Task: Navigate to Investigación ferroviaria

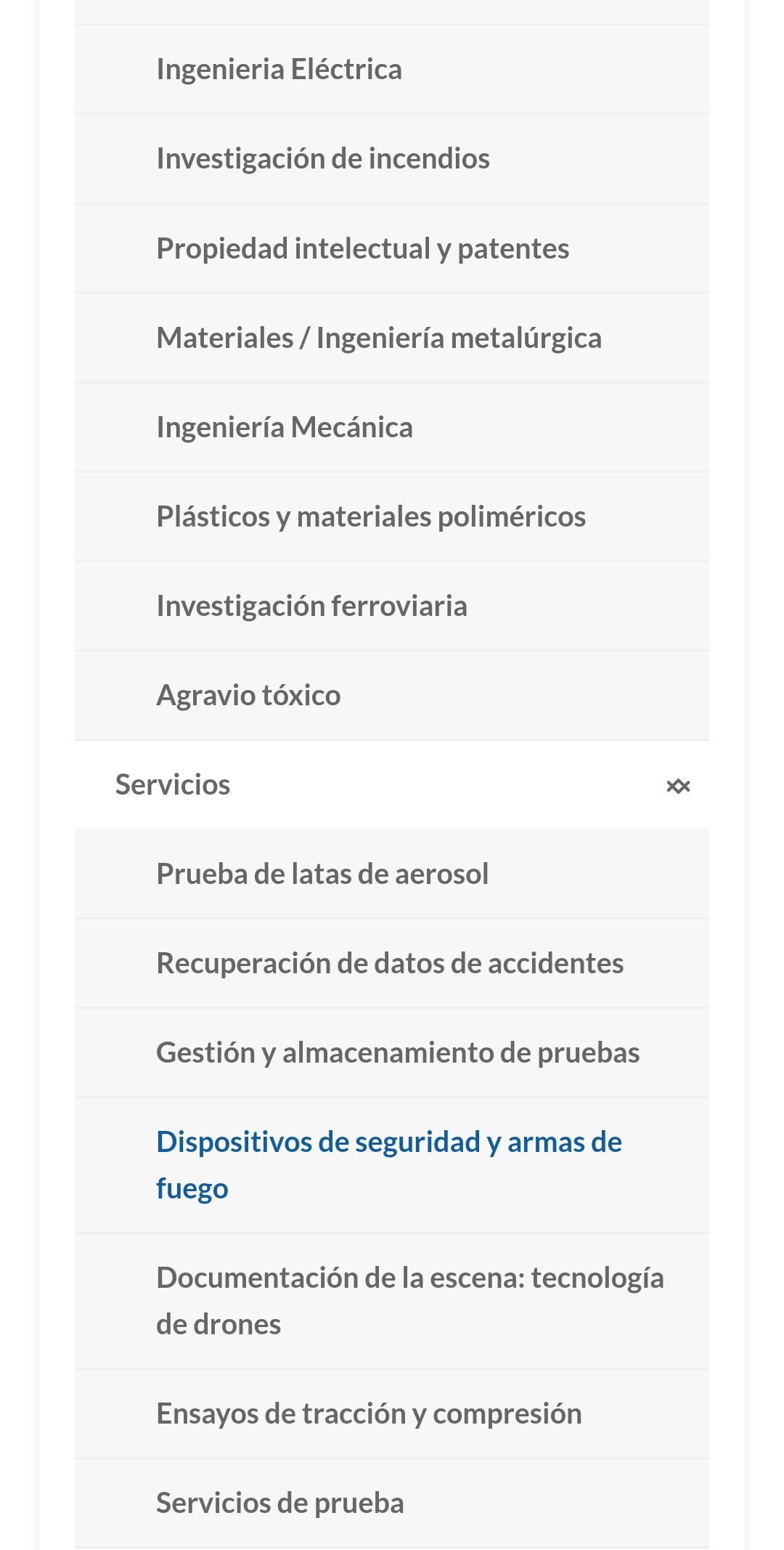Action: pyautogui.click(x=311, y=606)
